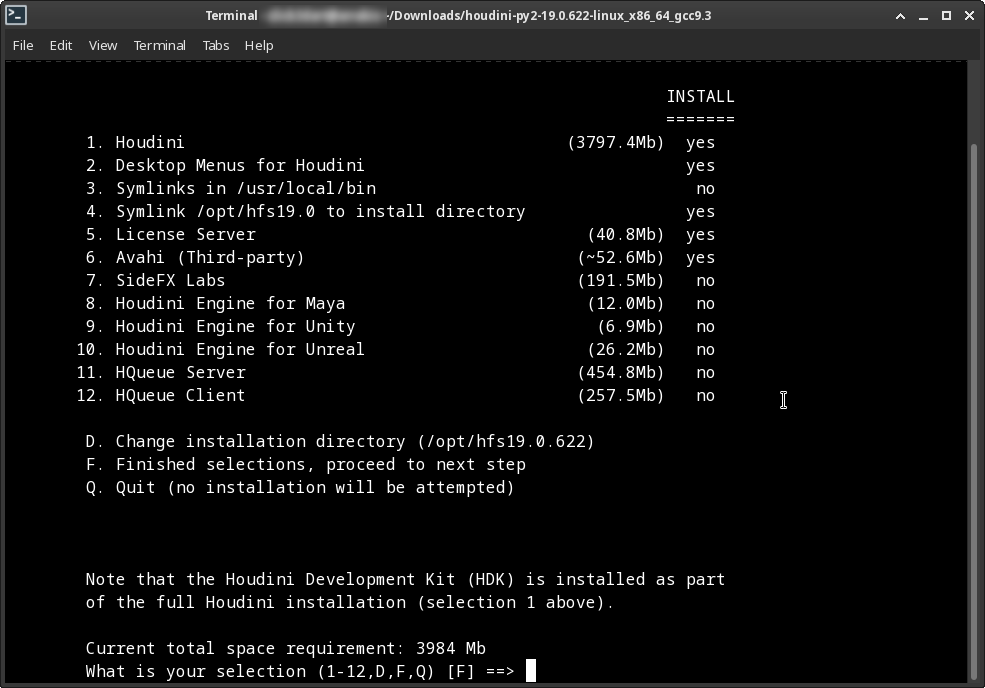Click the terminal icon in the title bar
This screenshot has width=985, height=688.
16,15
